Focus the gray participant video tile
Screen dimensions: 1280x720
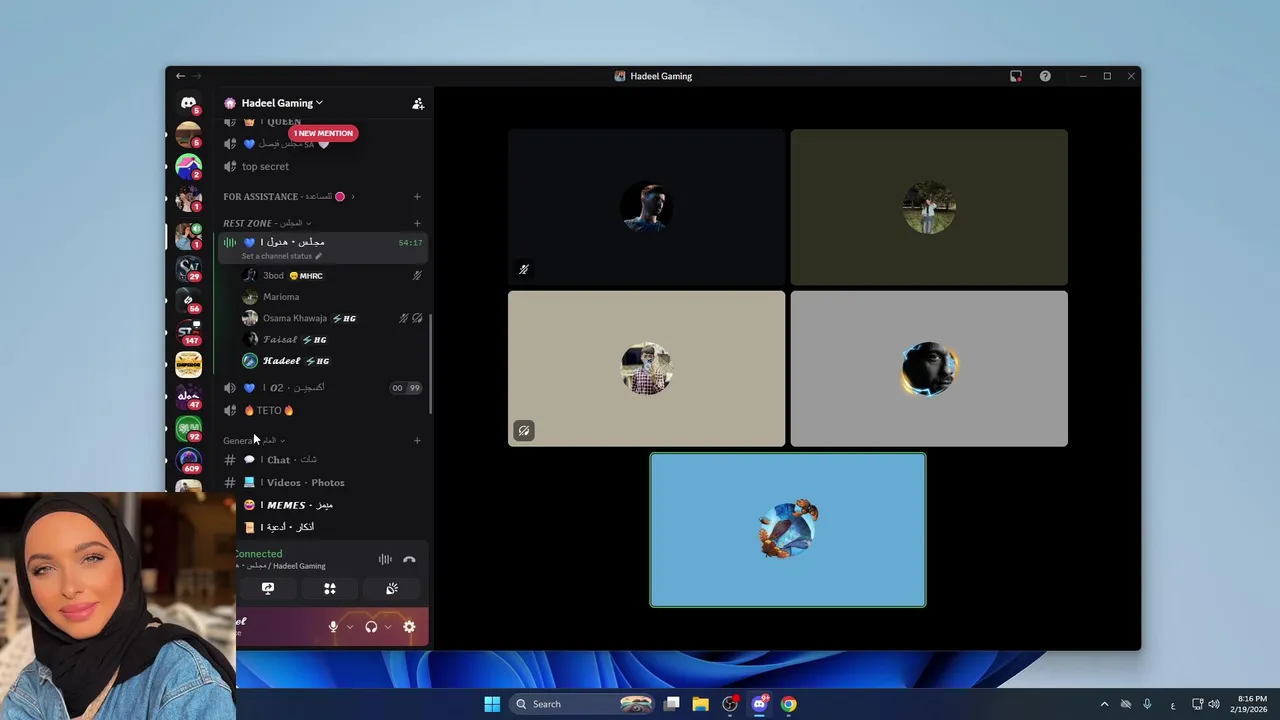point(929,369)
